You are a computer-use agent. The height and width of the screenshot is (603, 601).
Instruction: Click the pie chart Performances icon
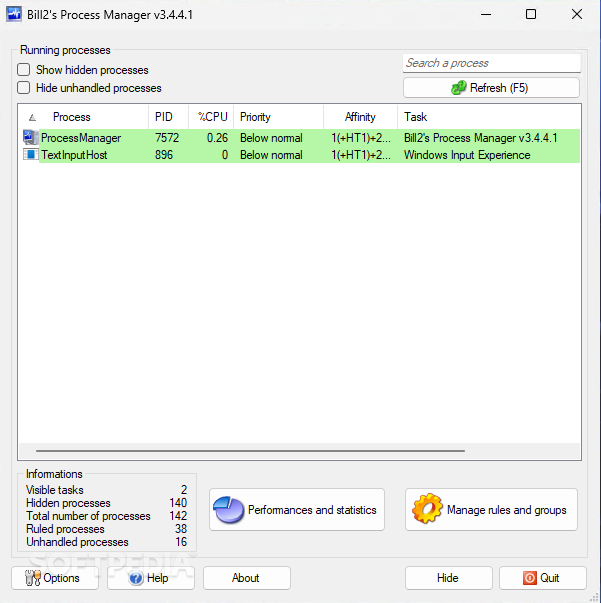(x=228, y=510)
